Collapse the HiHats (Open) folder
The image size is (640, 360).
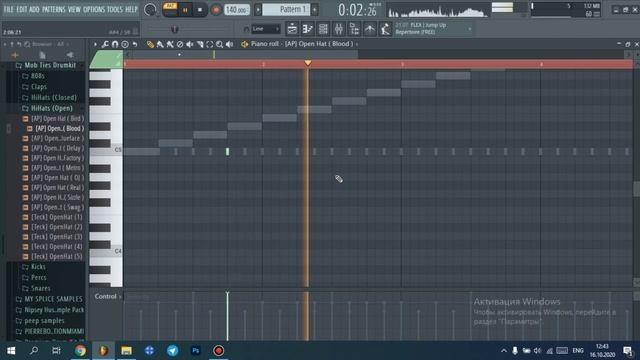[51, 108]
